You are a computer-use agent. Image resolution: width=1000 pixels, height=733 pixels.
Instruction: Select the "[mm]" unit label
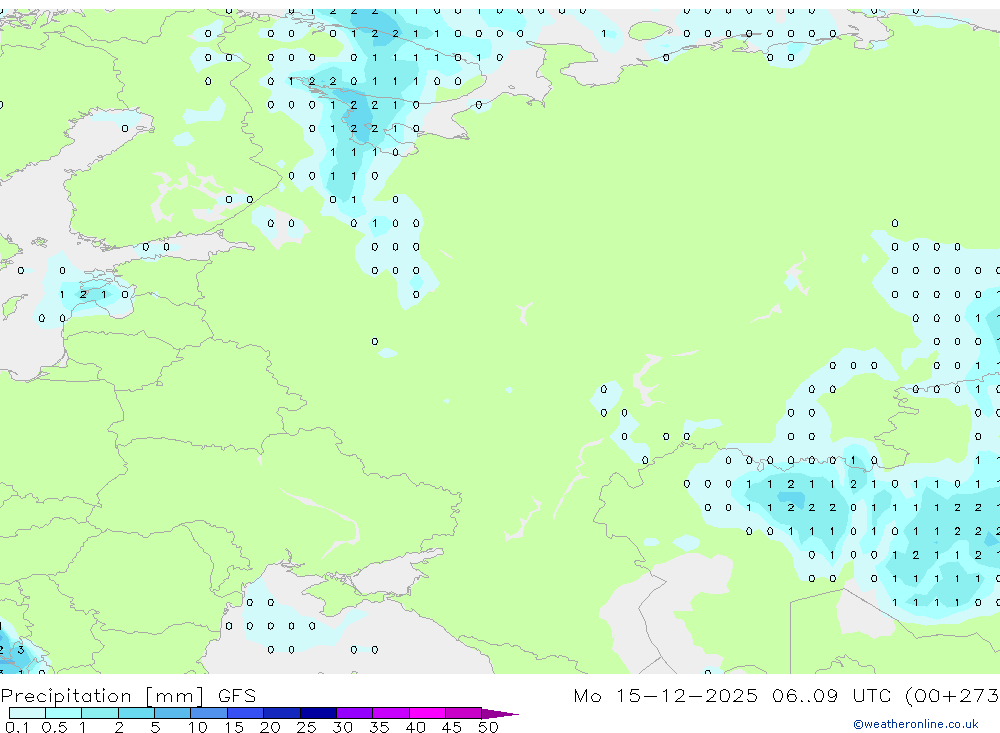click(175, 696)
